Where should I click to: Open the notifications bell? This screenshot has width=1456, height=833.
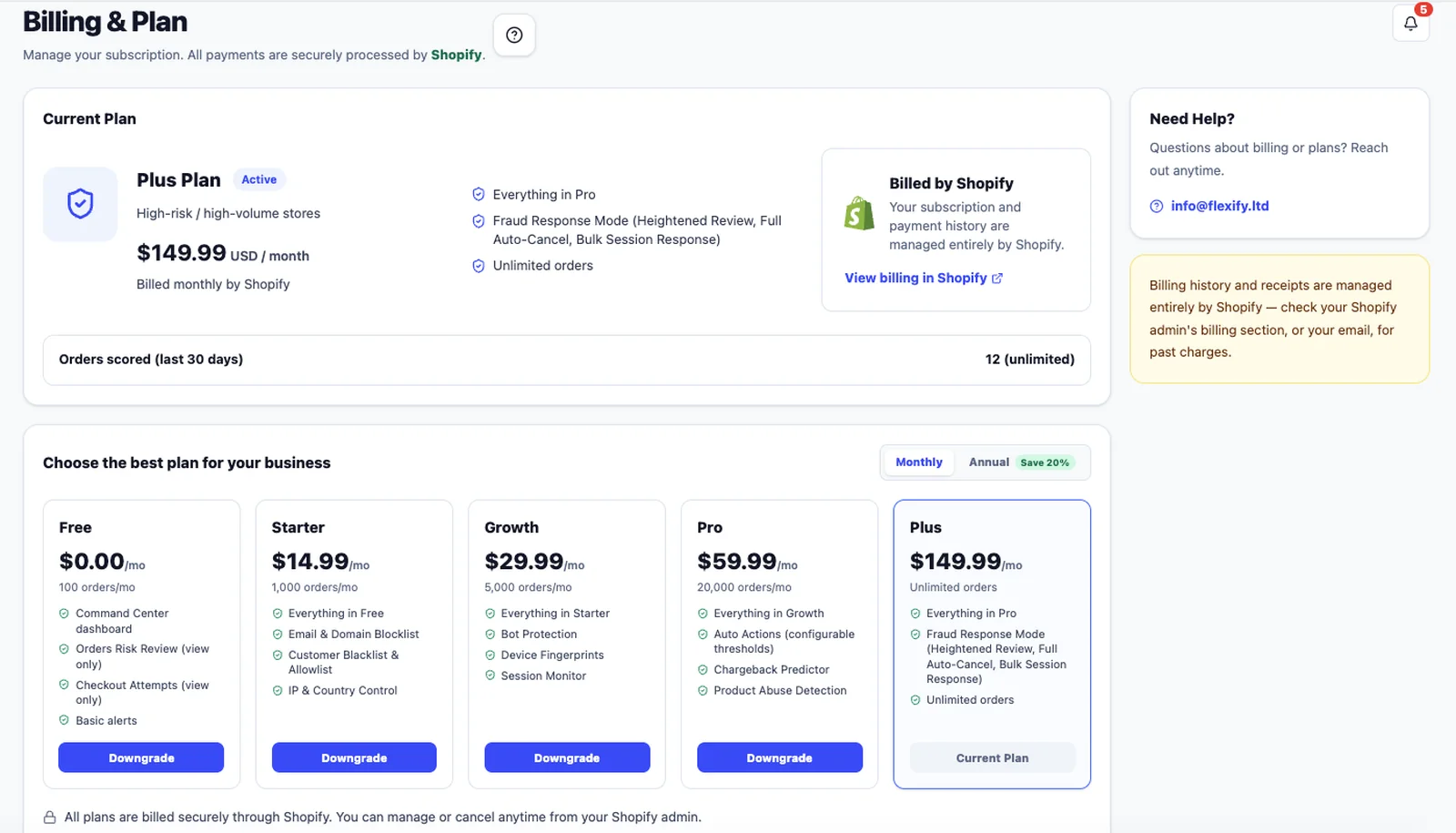coord(1410,24)
